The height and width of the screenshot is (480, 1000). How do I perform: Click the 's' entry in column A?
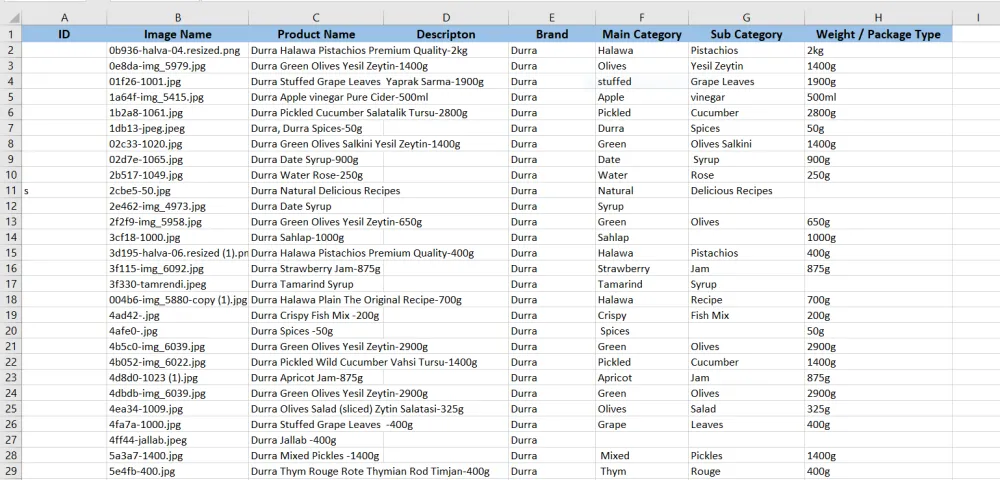tap(64, 191)
